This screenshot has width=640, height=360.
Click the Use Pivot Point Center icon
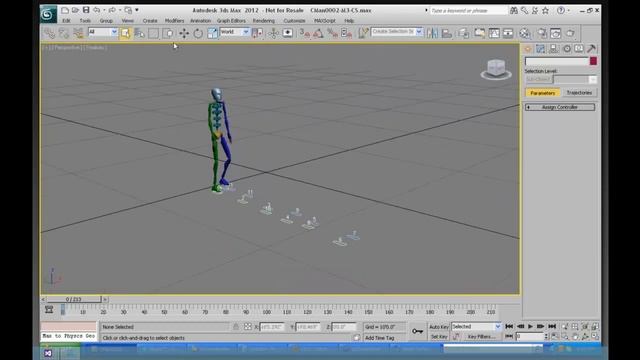tap(257, 33)
